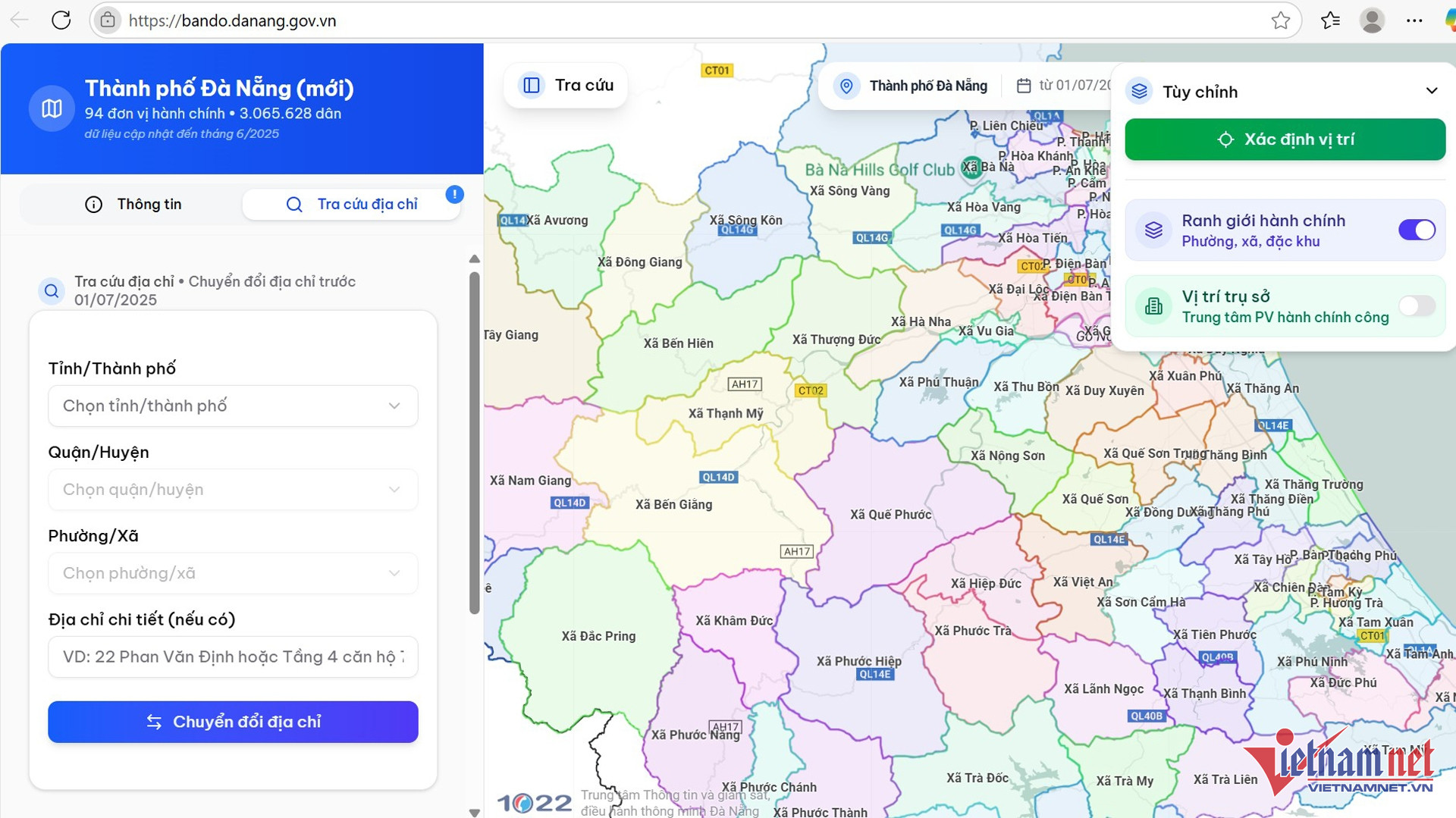The image size is (1456, 818).
Task: Switch to the Thông tin tab
Action: [133, 205]
